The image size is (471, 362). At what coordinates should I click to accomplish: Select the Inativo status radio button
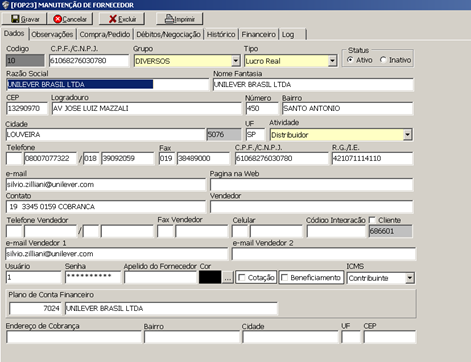tap(383, 60)
